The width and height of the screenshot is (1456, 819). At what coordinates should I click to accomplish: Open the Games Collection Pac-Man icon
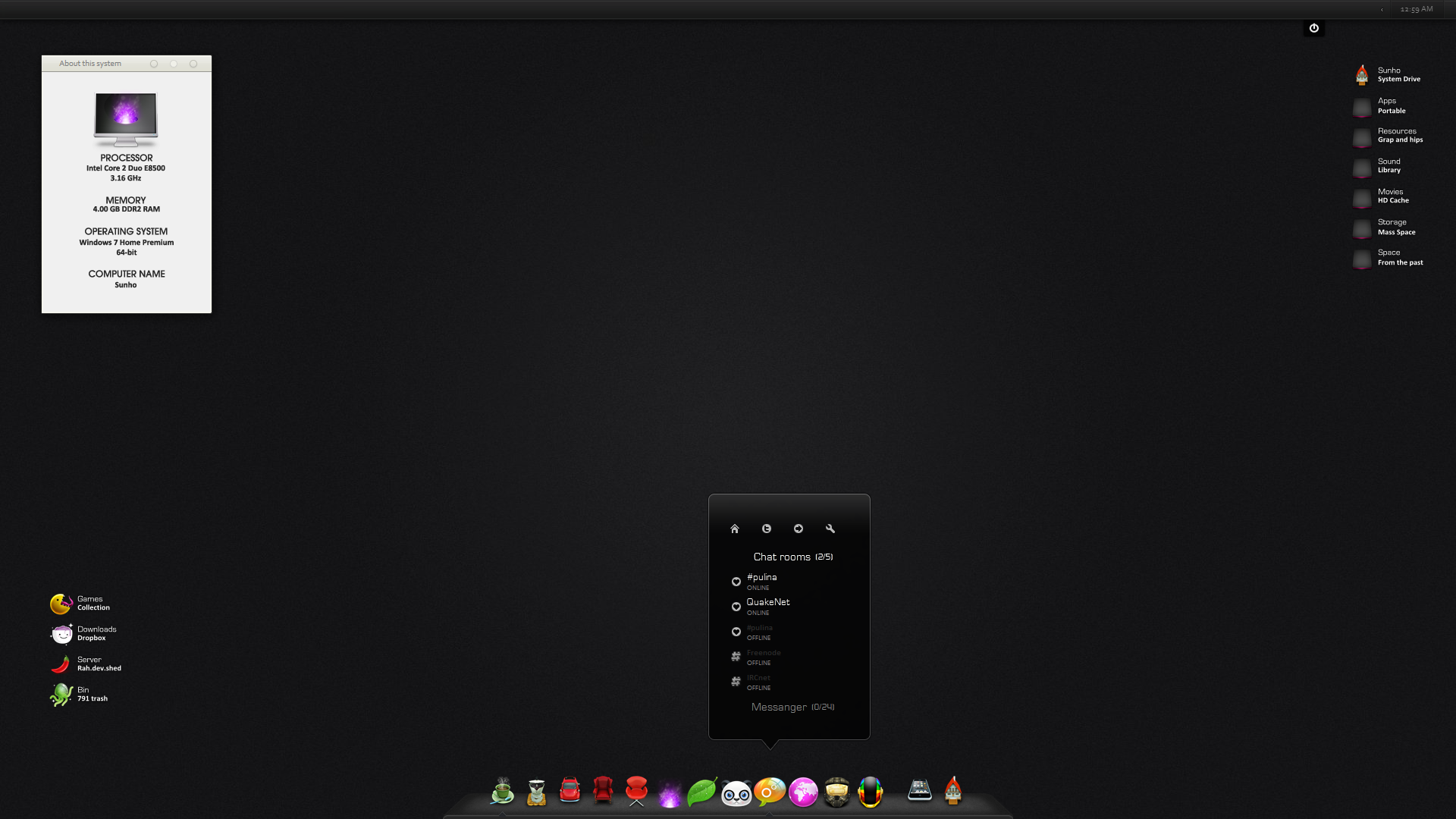pyautogui.click(x=61, y=604)
